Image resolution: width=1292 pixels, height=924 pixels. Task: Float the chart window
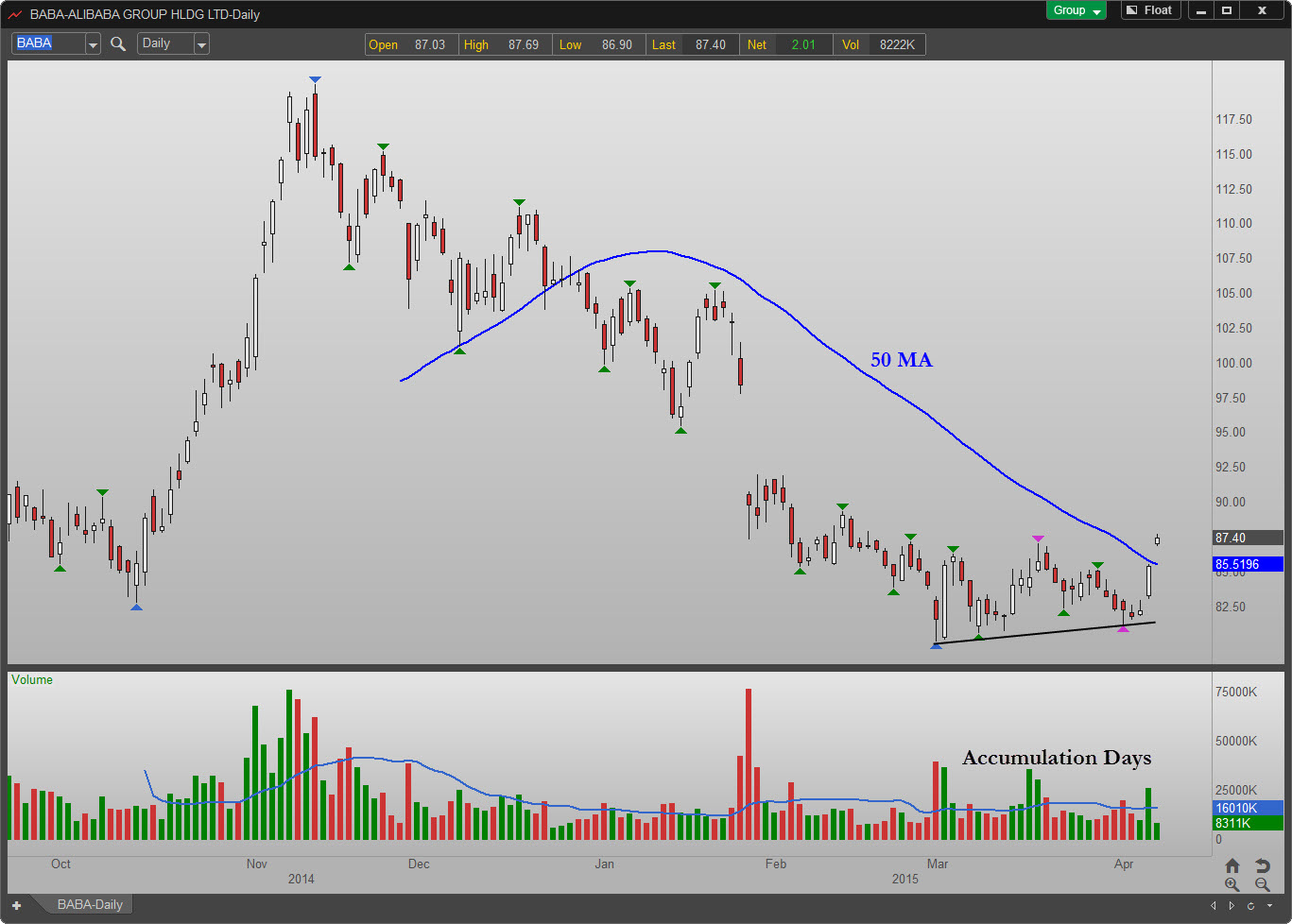[1149, 10]
